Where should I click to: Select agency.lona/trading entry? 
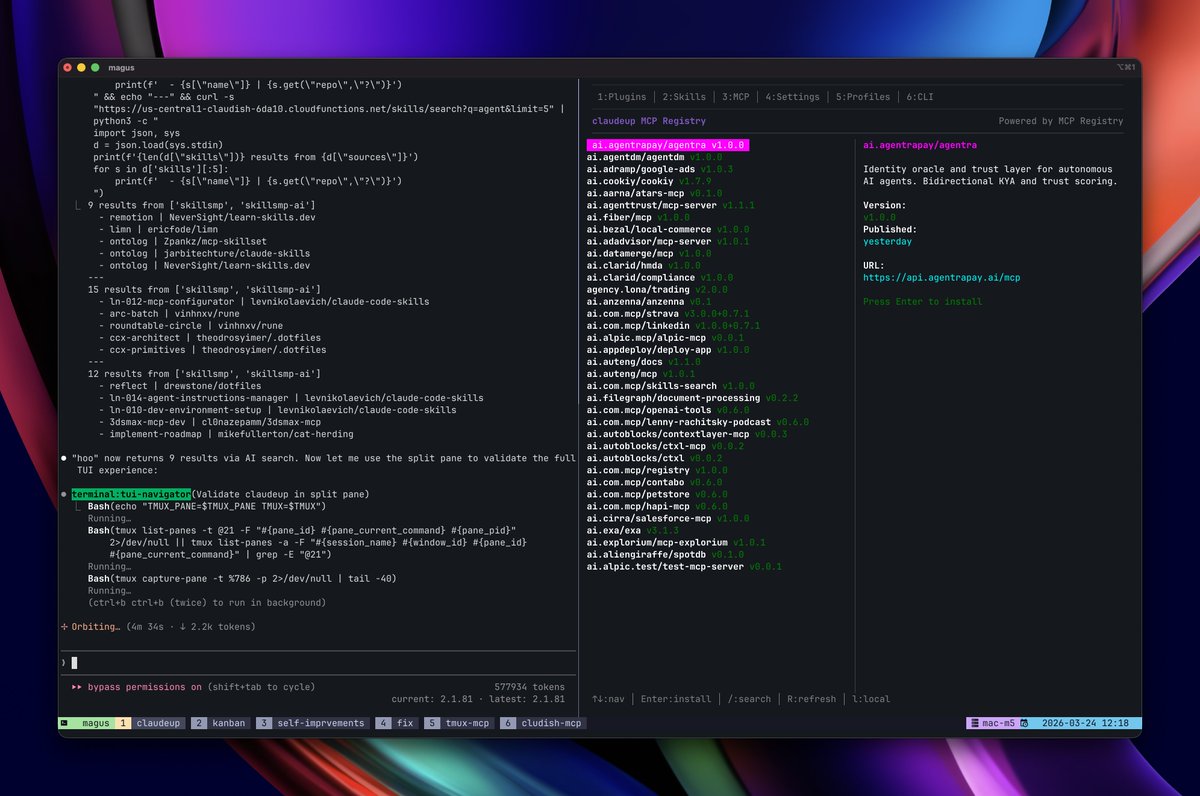tap(657, 289)
